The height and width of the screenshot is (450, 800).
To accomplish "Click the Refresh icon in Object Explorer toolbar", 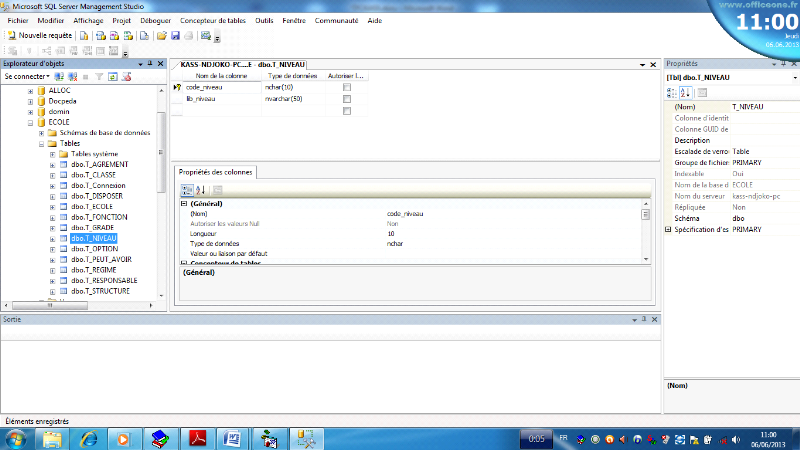I will 113,77.
